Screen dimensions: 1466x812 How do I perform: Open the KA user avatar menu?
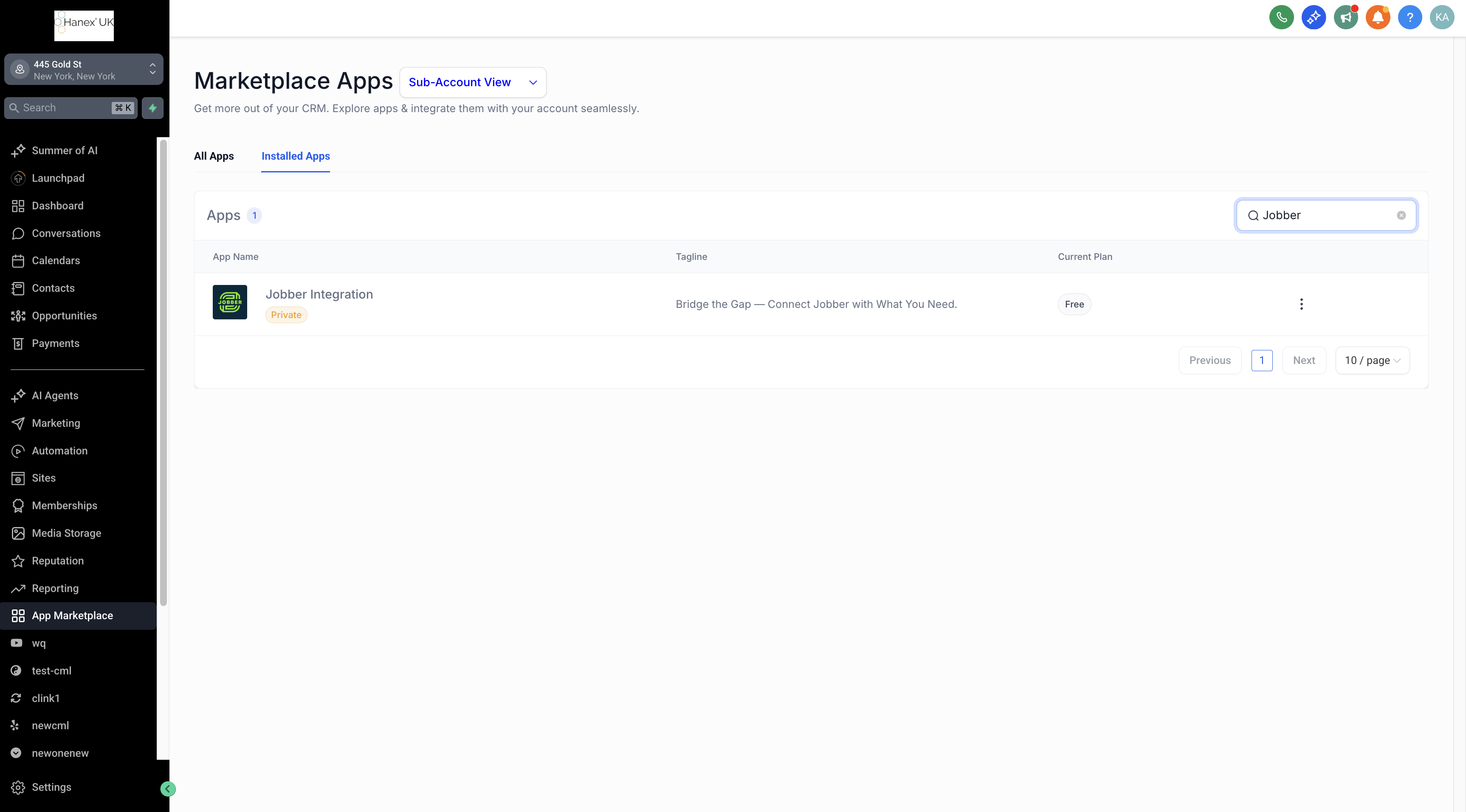1441,17
